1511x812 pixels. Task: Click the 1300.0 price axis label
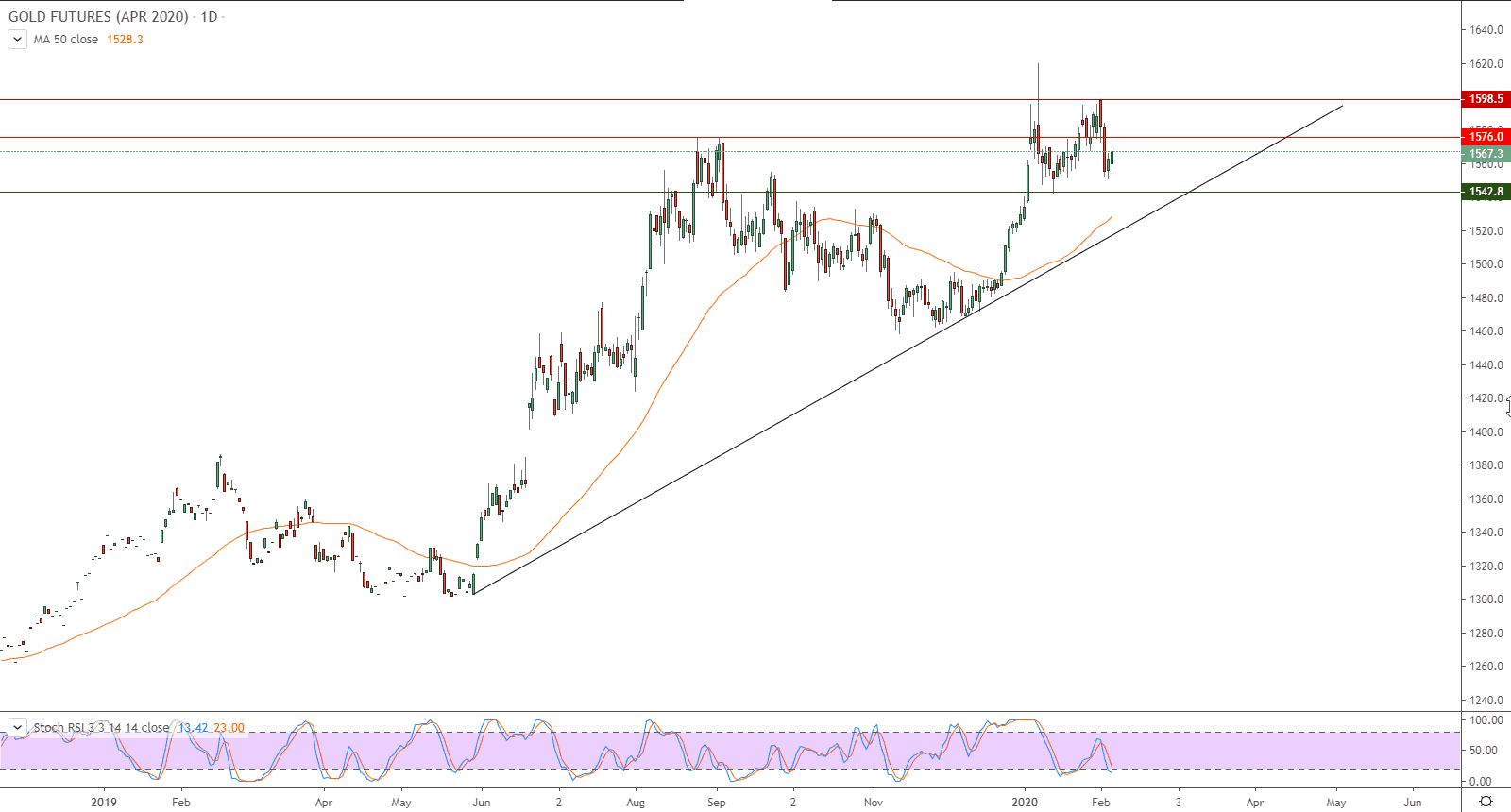(1486, 600)
